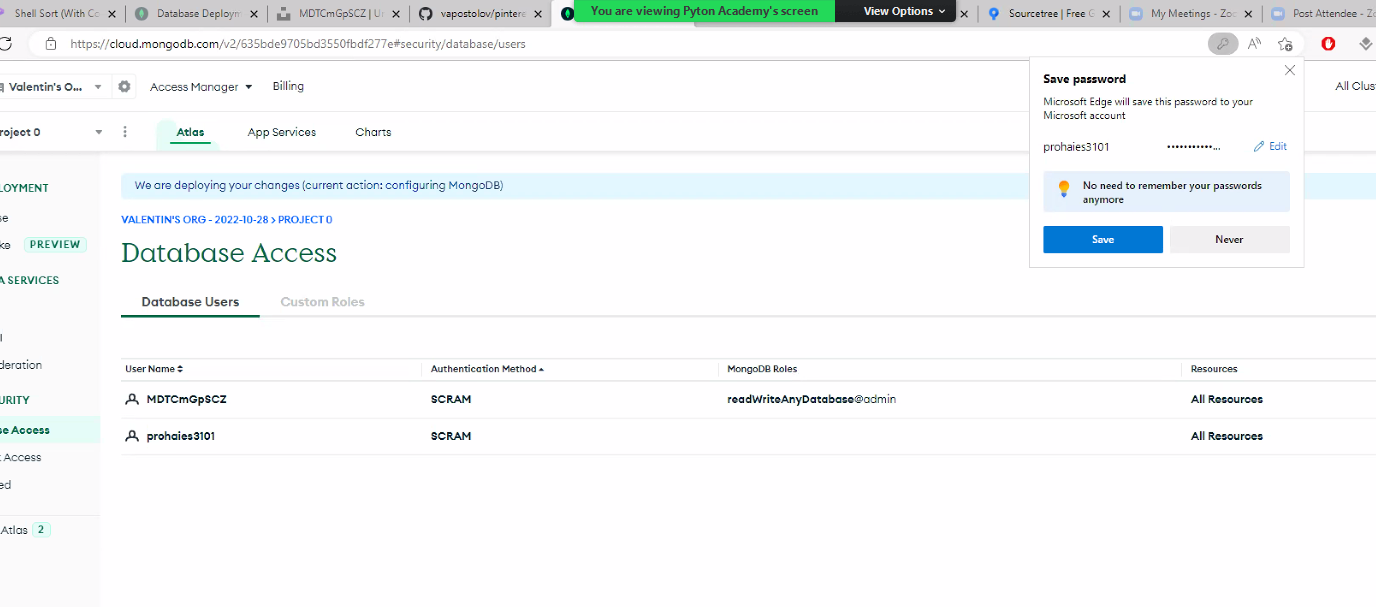Open the View Options dropdown

click(905, 11)
